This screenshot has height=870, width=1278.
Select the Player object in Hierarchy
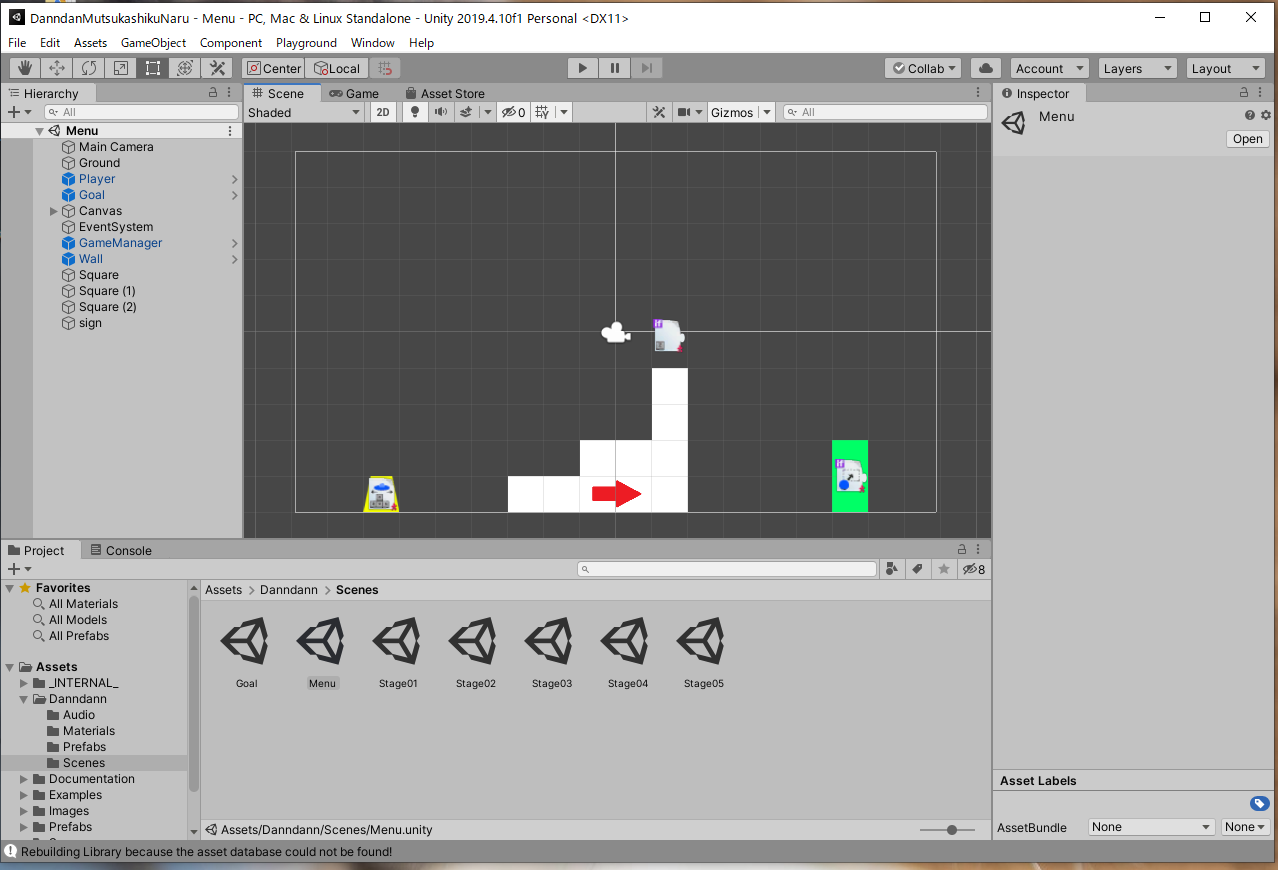click(x=97, y=179)
